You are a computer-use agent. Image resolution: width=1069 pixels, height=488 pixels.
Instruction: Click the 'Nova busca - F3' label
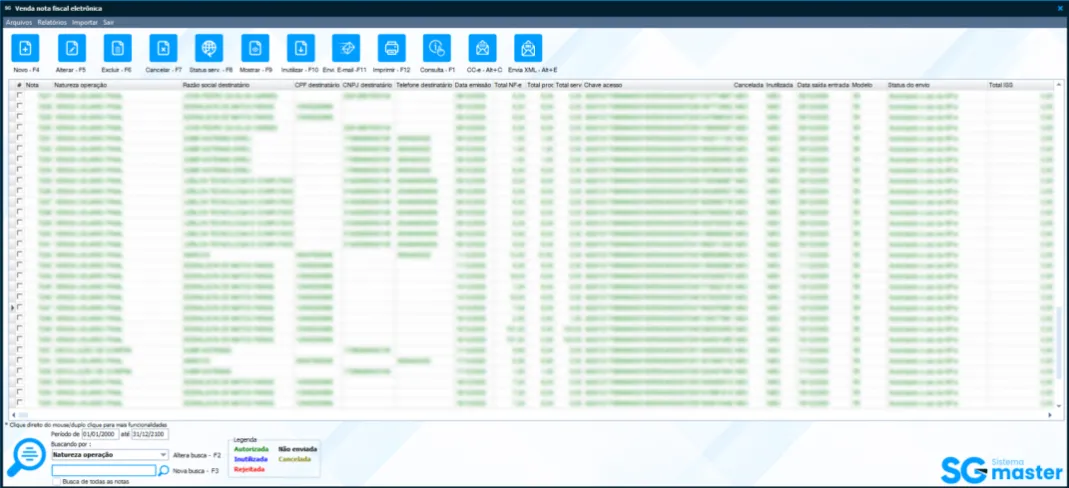coord(196,471)
